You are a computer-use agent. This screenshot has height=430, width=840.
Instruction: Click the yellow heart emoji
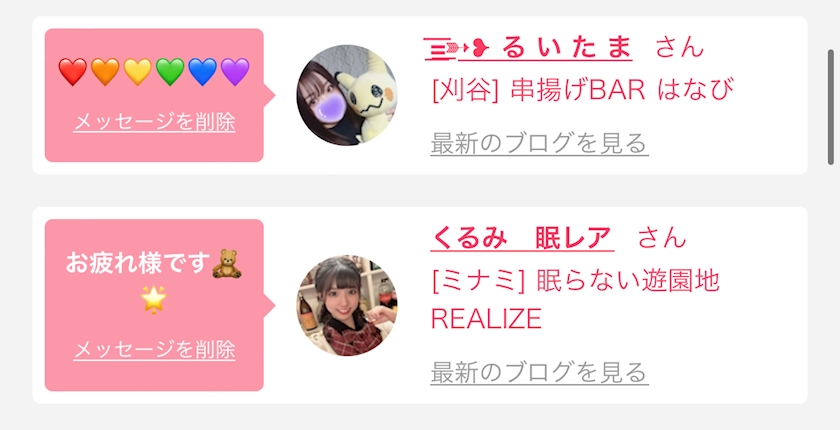pyautogui.click(x=138, y=72)
